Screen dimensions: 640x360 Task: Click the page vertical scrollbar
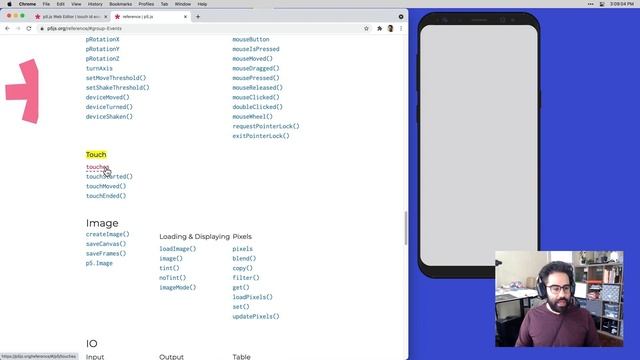pyautogui.click(x=405, y=228)
